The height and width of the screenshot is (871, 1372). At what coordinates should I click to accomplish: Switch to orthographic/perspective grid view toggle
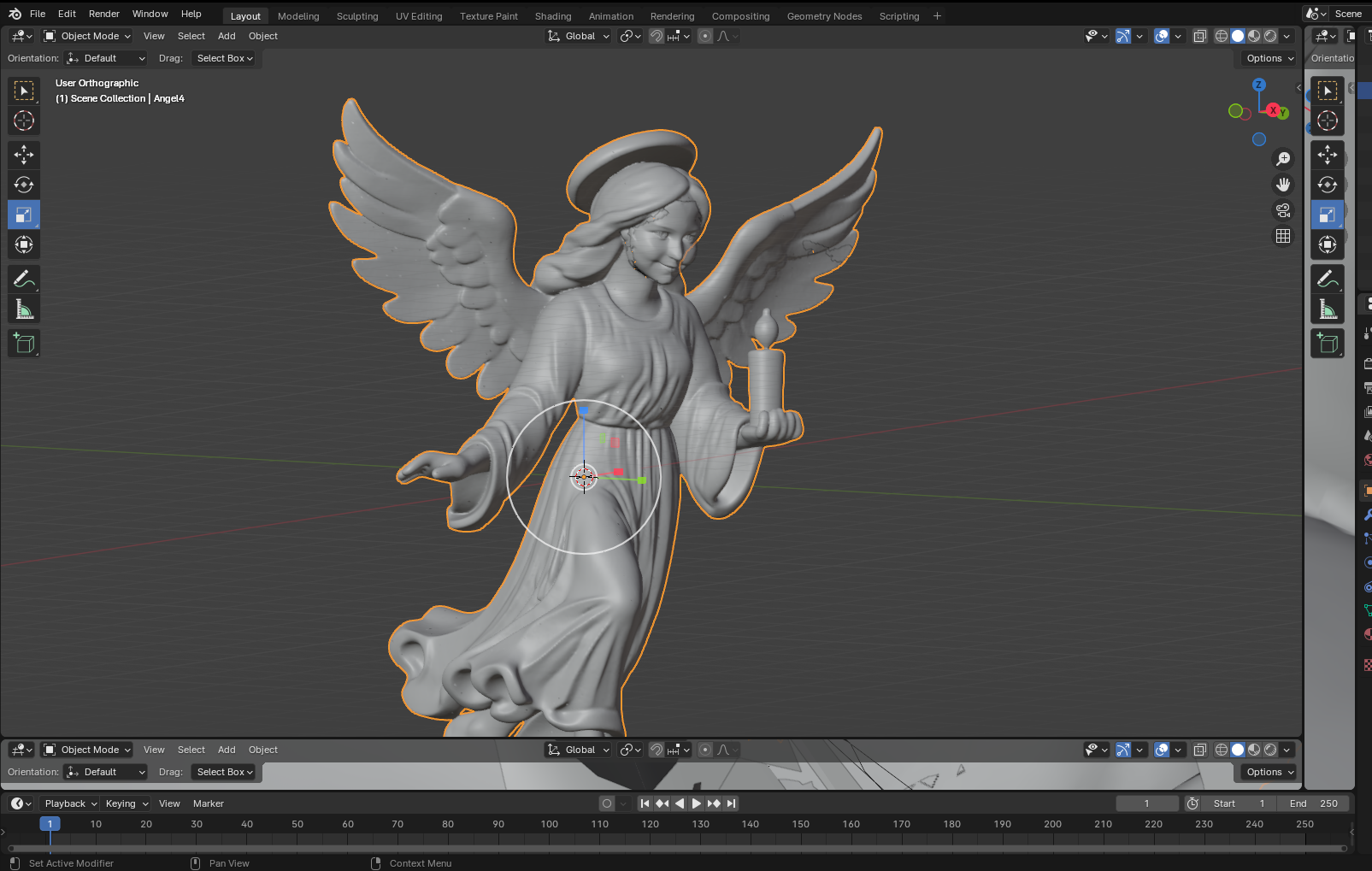click(1283, 236)
